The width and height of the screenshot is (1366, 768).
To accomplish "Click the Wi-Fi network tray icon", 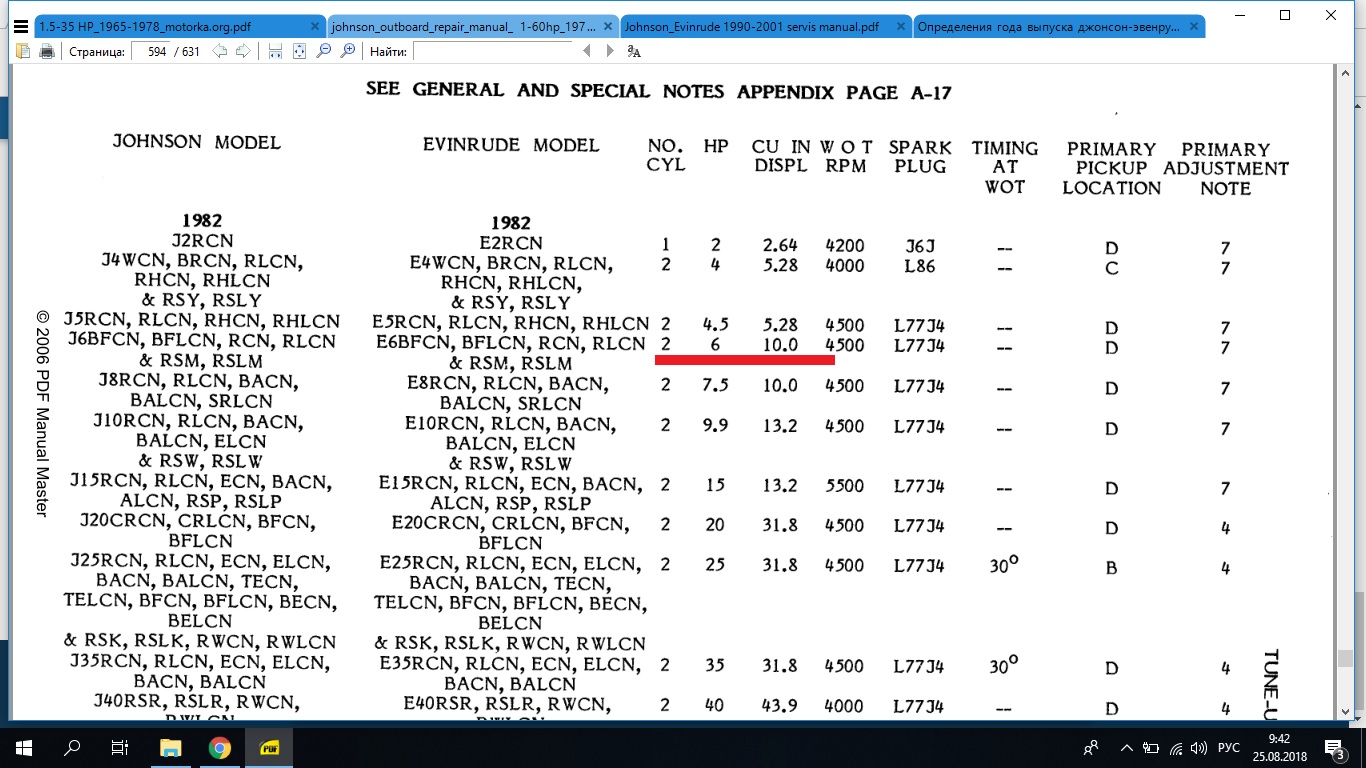I will pos(1176,748).
